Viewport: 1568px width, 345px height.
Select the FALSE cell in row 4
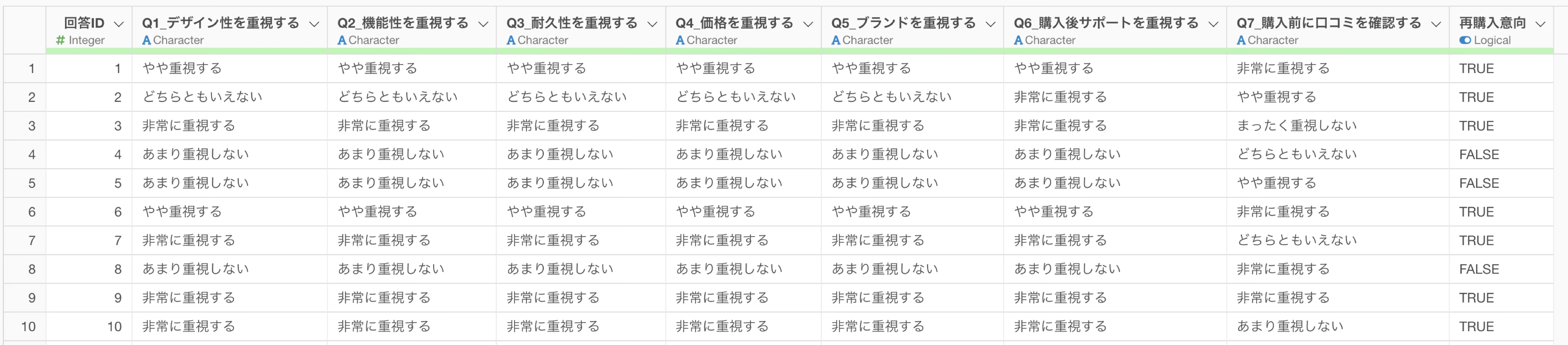[1479, 154]
